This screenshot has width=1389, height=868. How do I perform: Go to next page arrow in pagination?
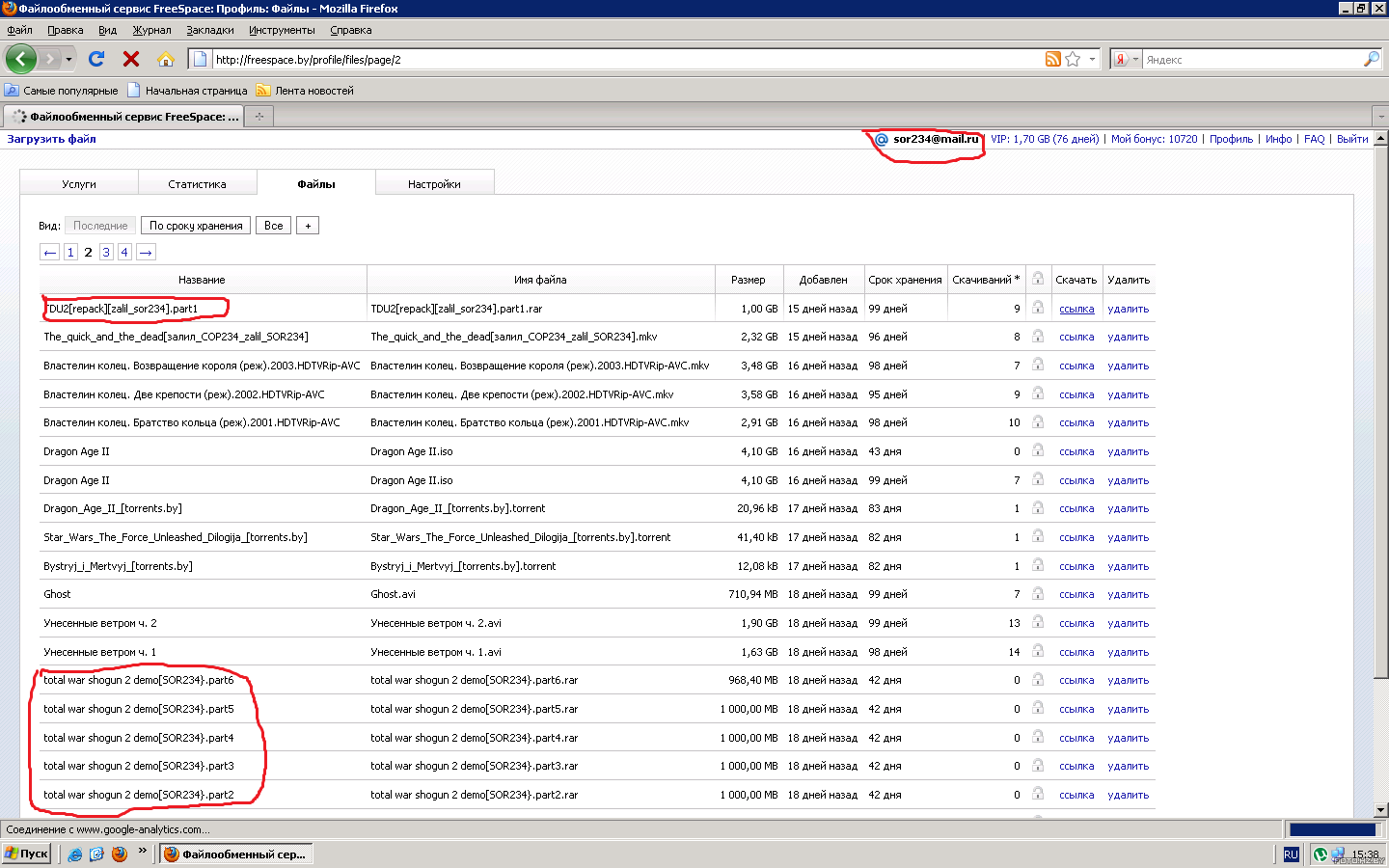tap(146, 252)
